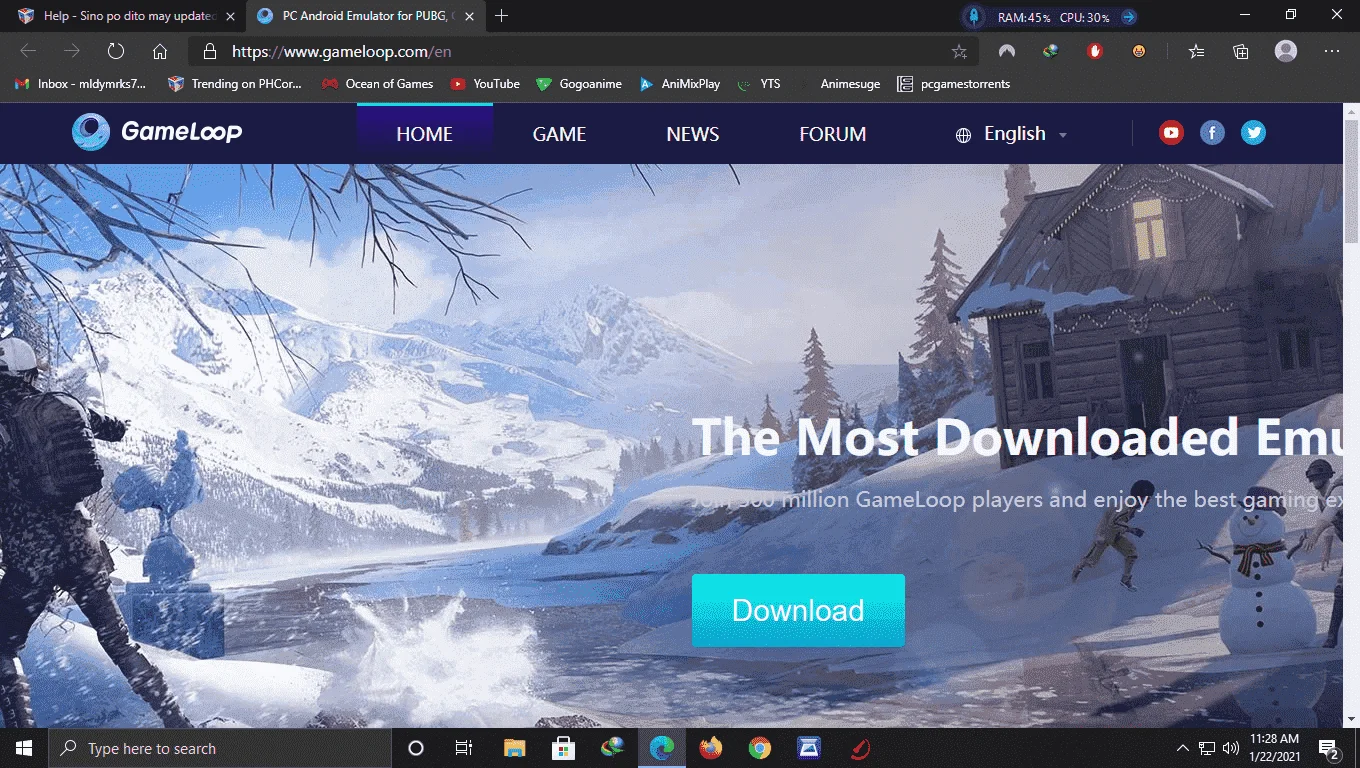Viewport: 1360px width, 768px height.
Task: Open the Favorites list icon
Action: tap(1197, 51)
